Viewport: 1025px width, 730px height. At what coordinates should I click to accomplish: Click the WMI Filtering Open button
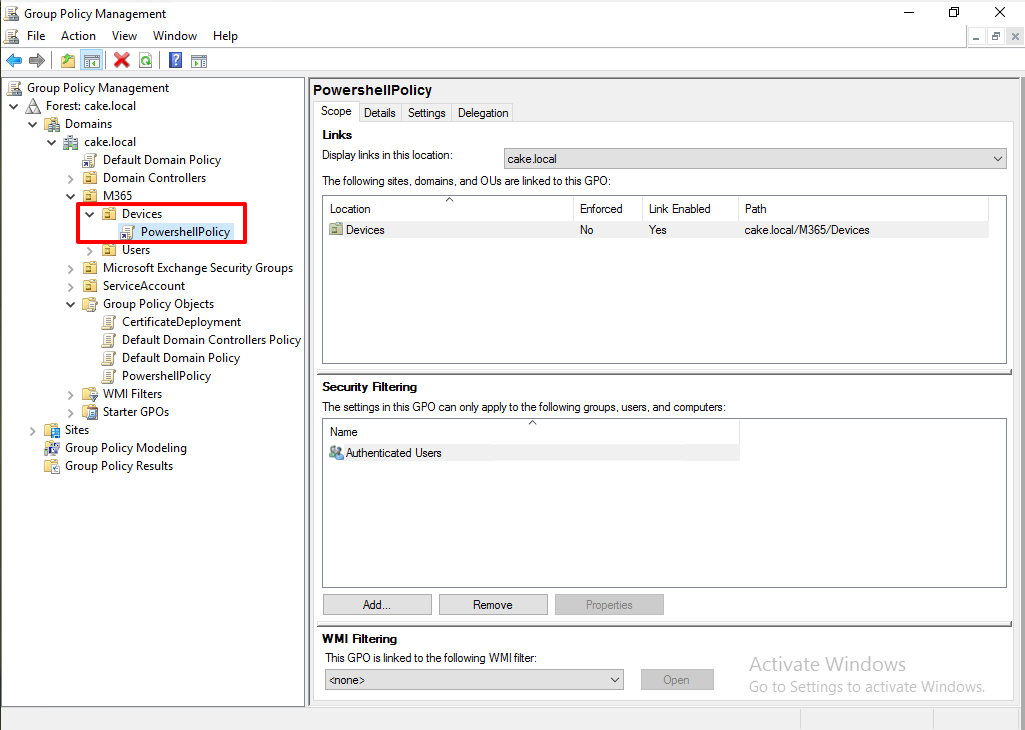coord(677,680)
